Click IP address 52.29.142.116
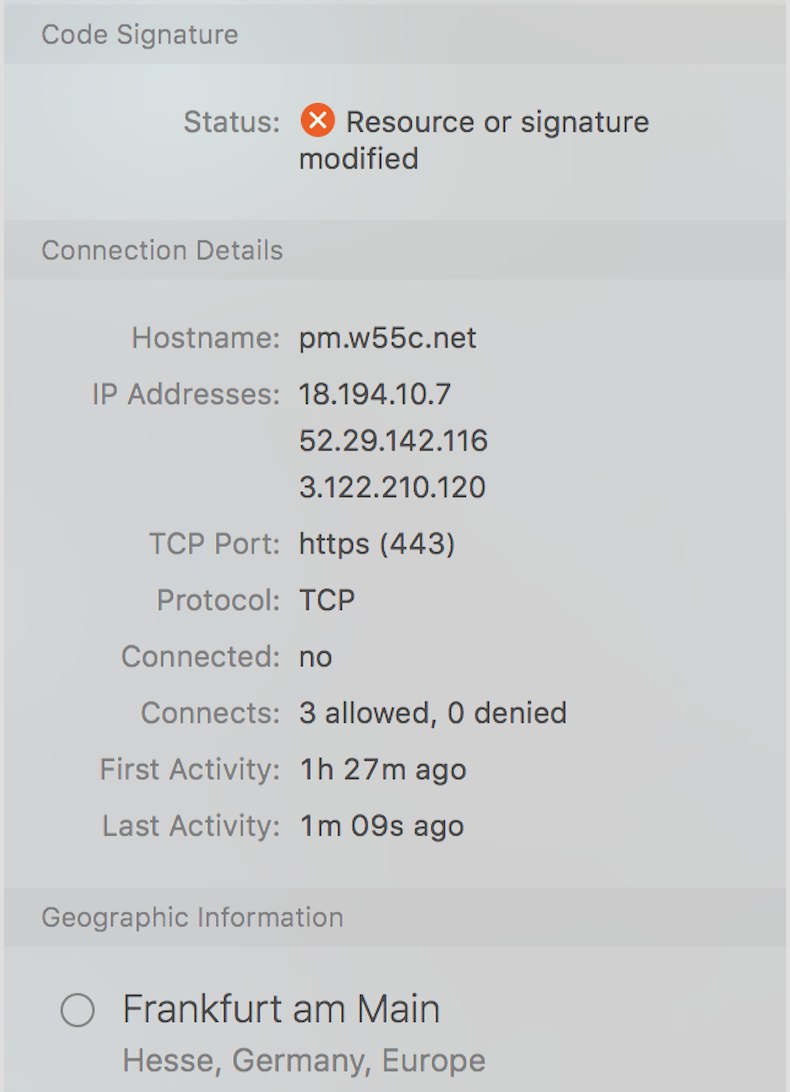The image size is (790, 1092). coord(393,441)
